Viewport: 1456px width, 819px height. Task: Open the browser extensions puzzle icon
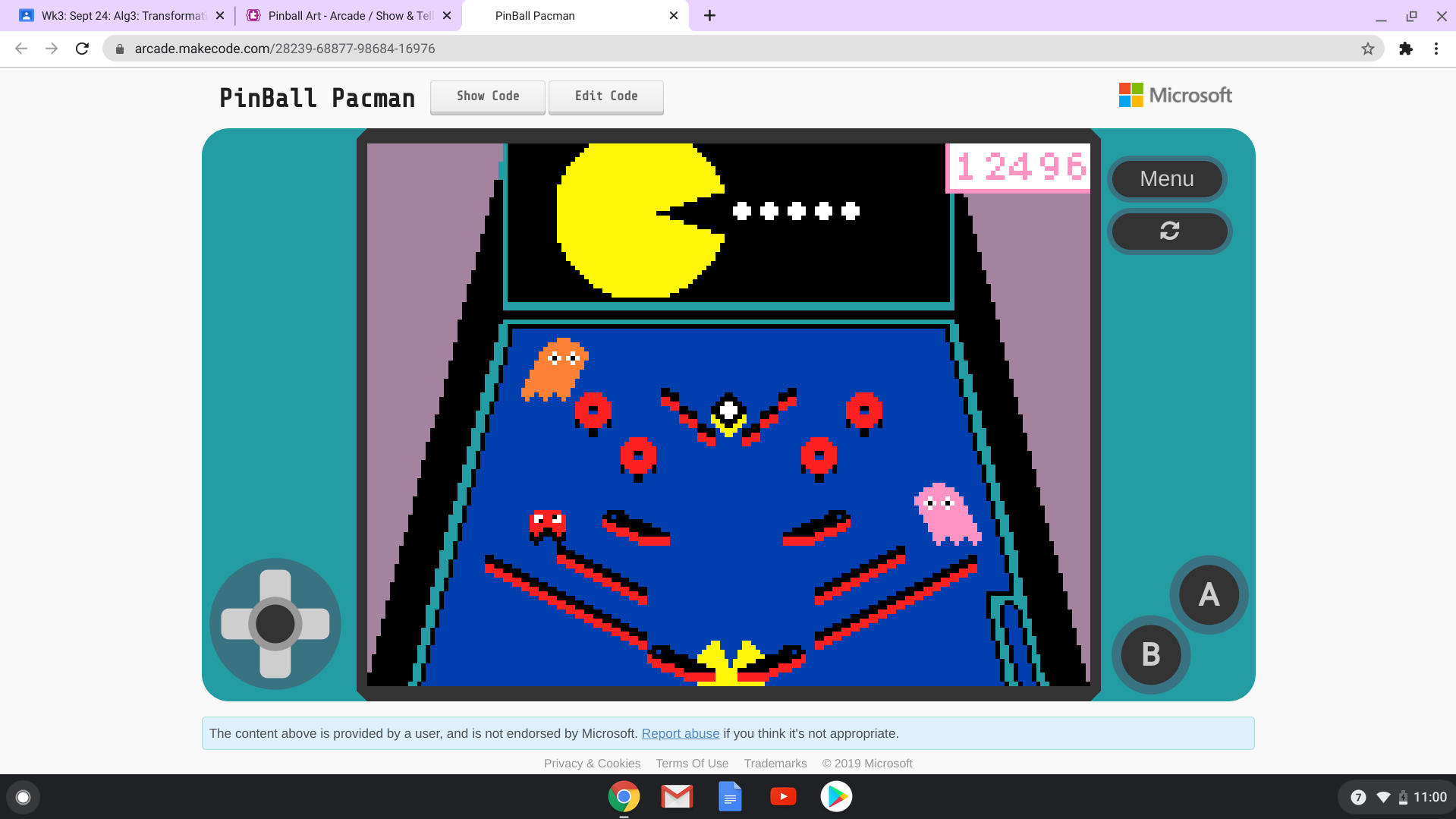1406,49
